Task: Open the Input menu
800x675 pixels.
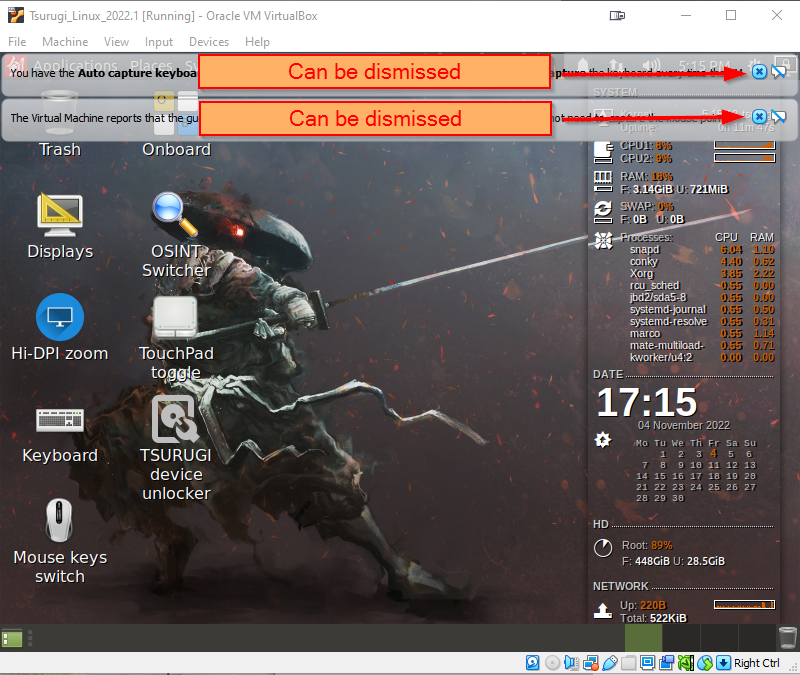Action: click(159, 42)
